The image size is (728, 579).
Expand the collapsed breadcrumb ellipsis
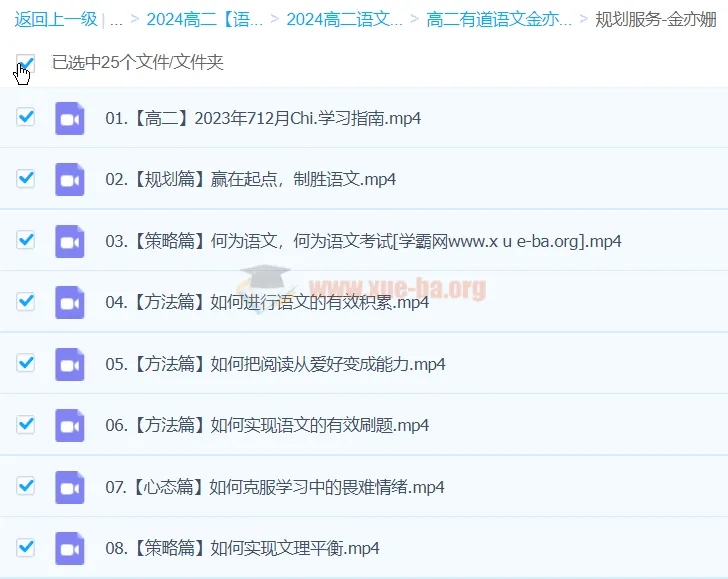[x=117, y=19]
